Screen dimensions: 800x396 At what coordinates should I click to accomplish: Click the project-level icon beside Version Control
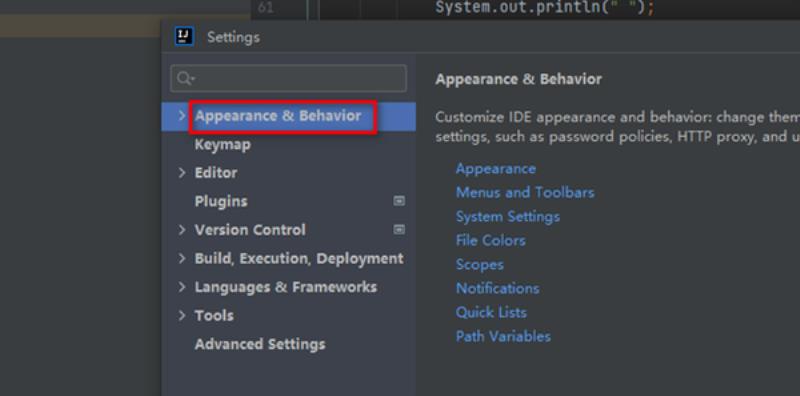click(399, 230)
